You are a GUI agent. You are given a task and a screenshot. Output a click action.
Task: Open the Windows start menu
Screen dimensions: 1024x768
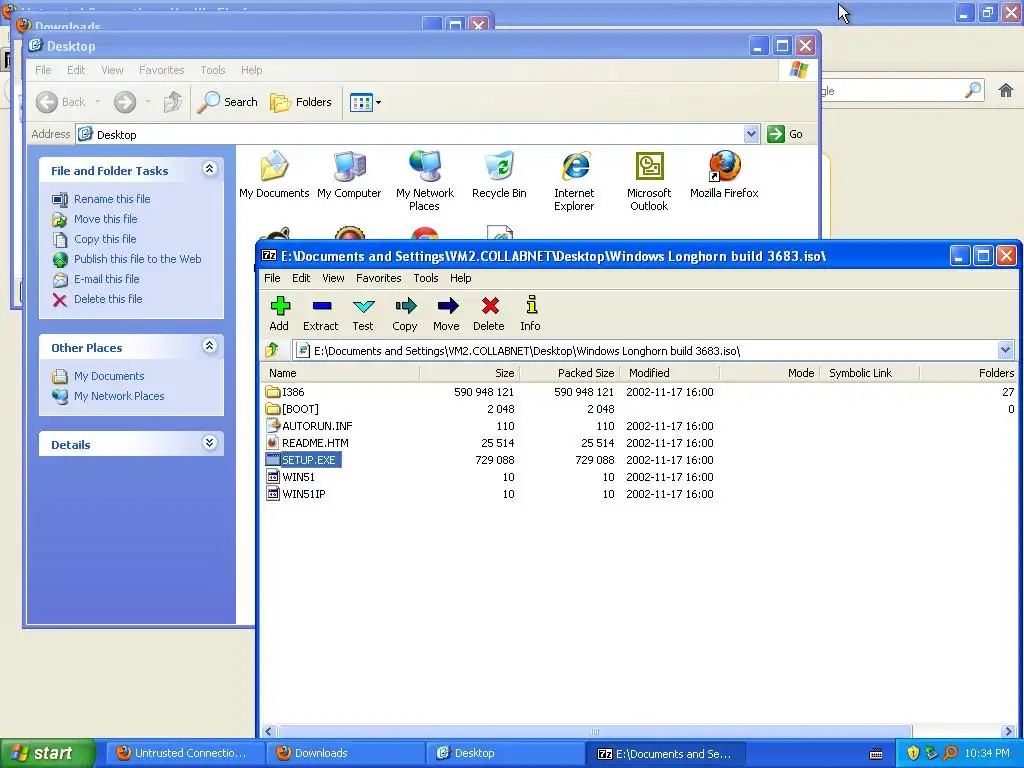[48, 753]
